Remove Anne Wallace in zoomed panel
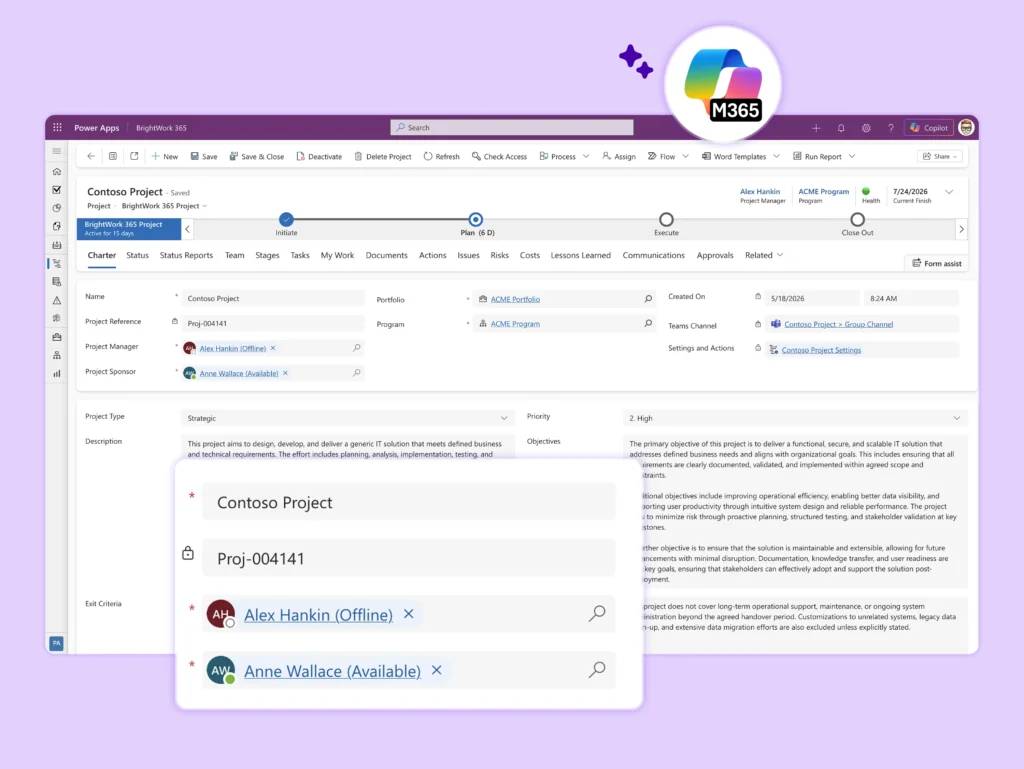This screenshot has height=769, width=1024. (x=436, y=670)
